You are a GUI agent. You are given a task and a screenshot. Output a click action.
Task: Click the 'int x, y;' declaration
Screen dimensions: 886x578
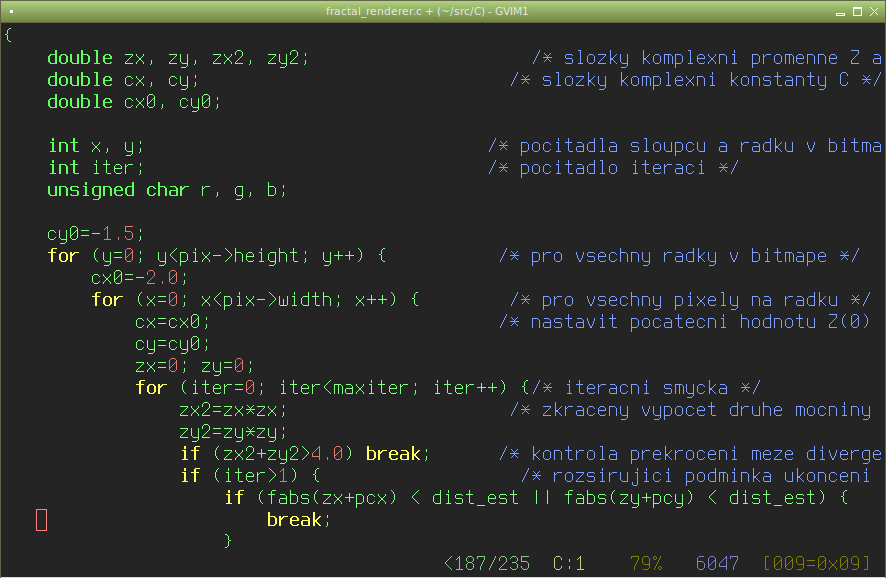(96, 146)
